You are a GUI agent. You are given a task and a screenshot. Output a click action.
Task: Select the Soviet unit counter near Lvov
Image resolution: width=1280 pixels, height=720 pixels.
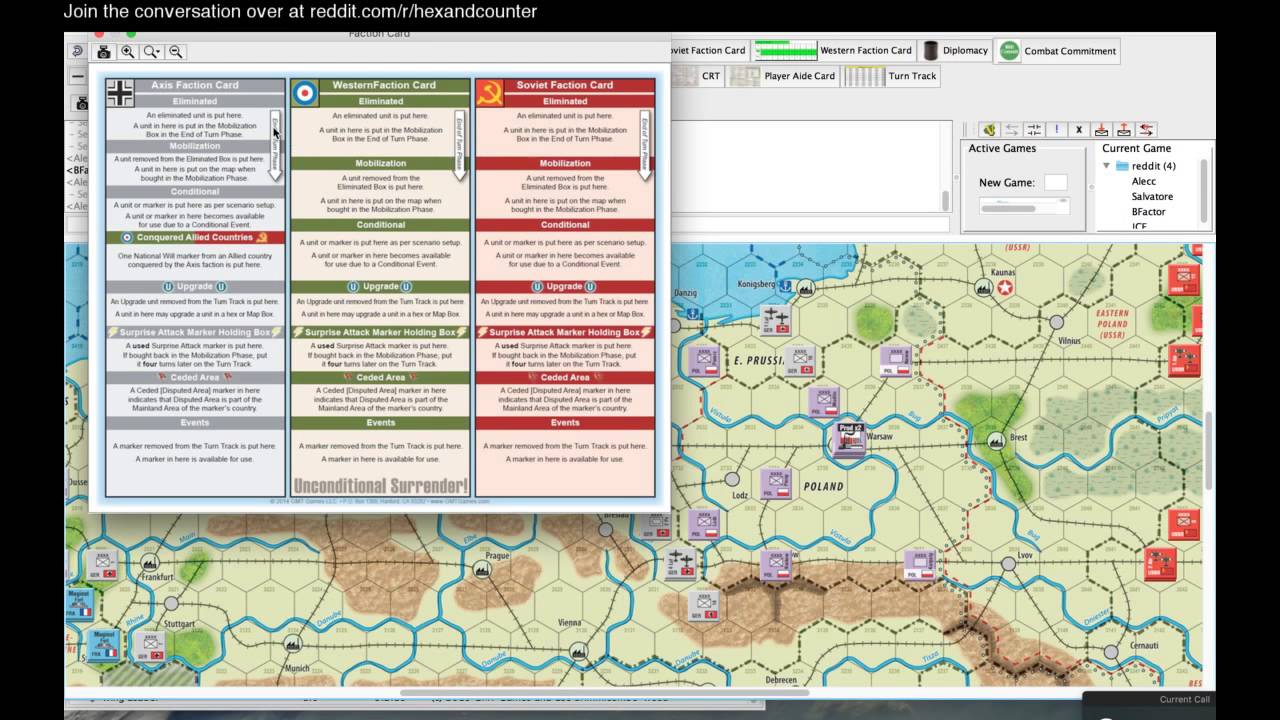(x=1159, y=564)
